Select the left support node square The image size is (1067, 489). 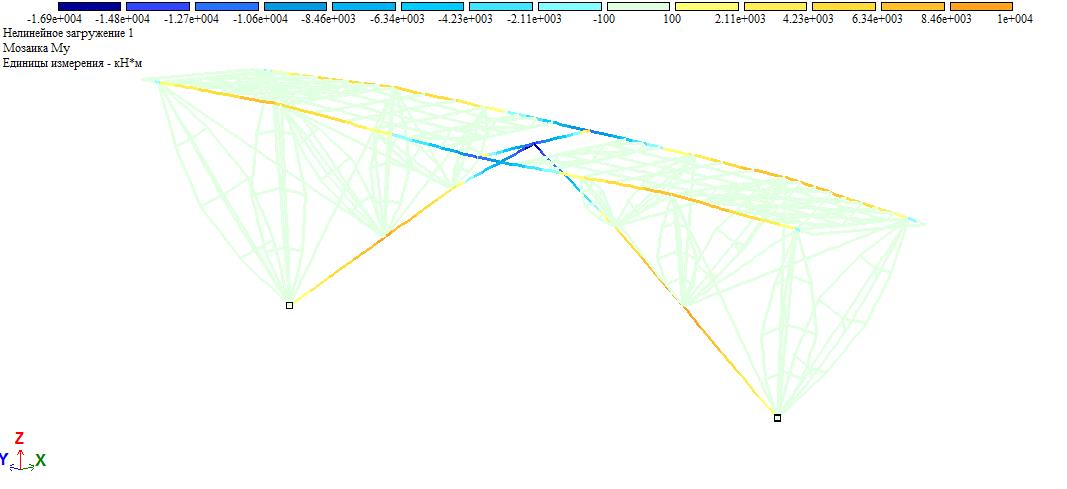(289, 305)
